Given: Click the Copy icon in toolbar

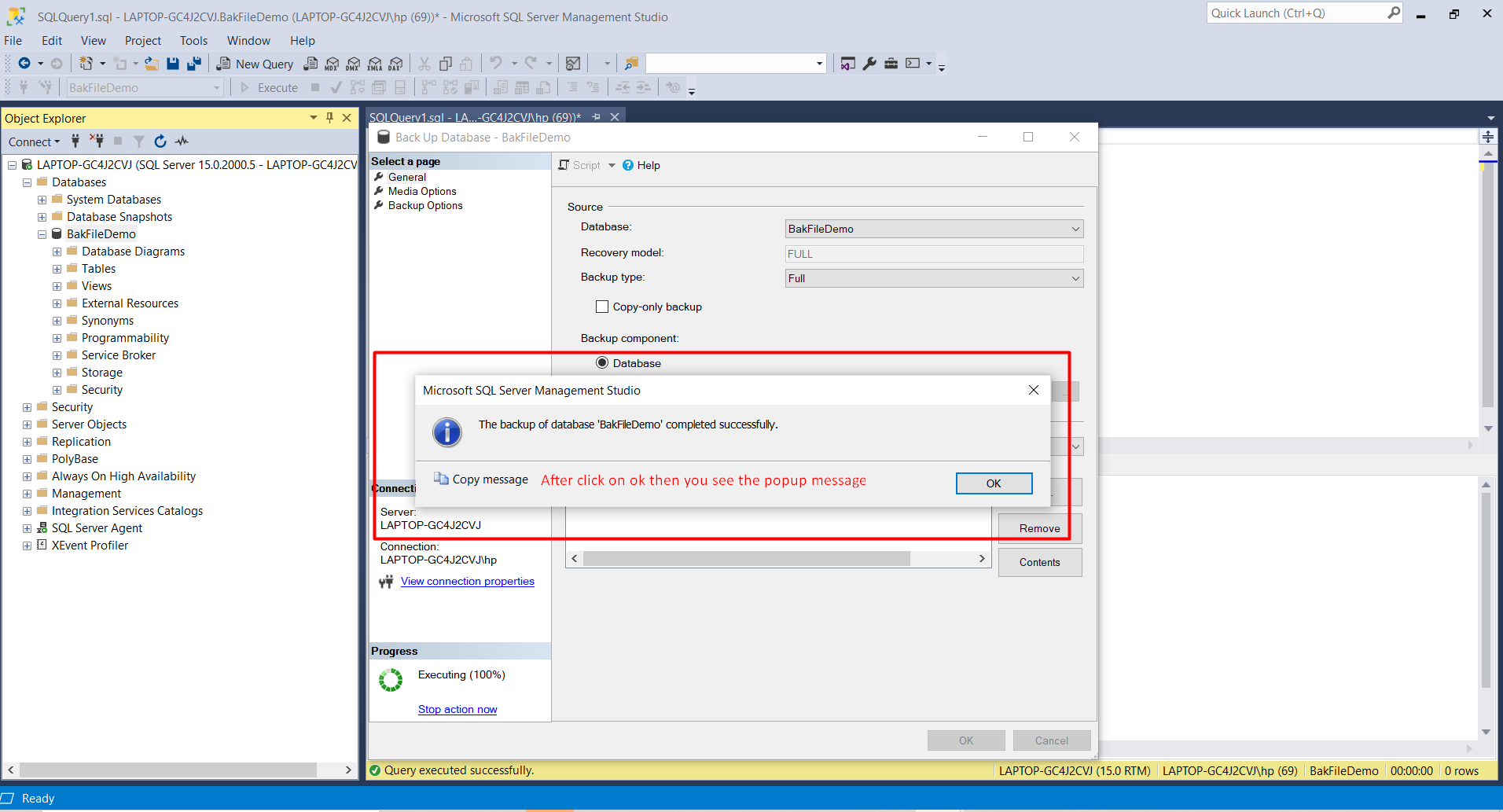Looking at the screenshot, I should [446, 64].
